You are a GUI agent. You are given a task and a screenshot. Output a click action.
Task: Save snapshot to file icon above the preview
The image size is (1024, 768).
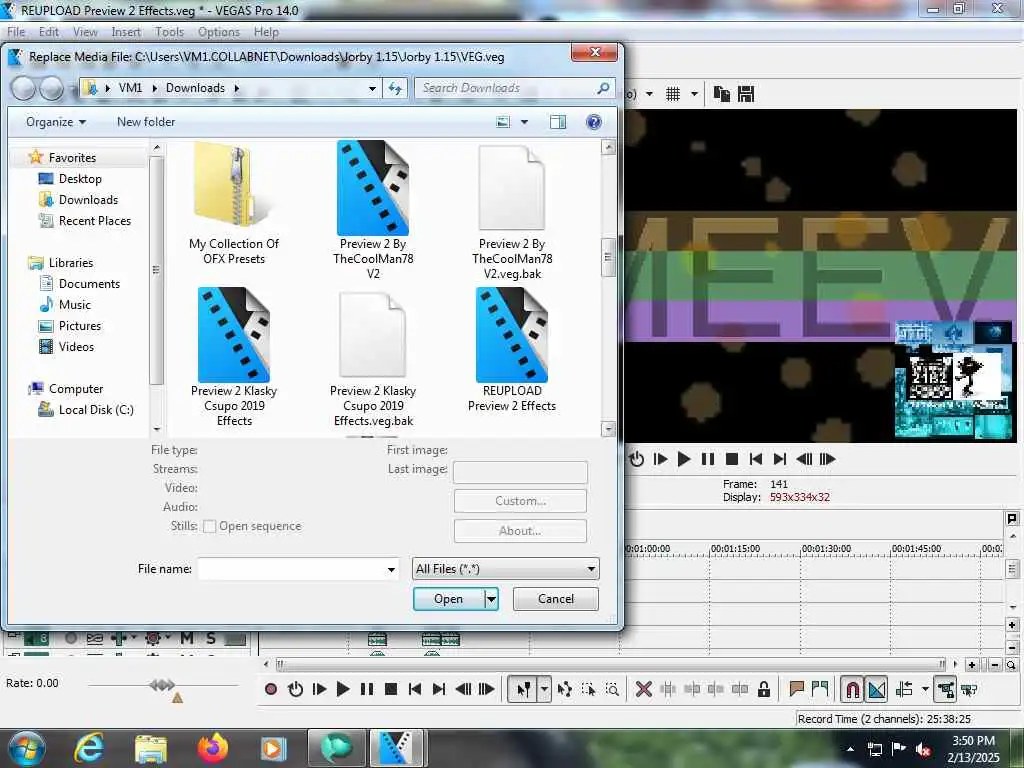pos(746,94)
